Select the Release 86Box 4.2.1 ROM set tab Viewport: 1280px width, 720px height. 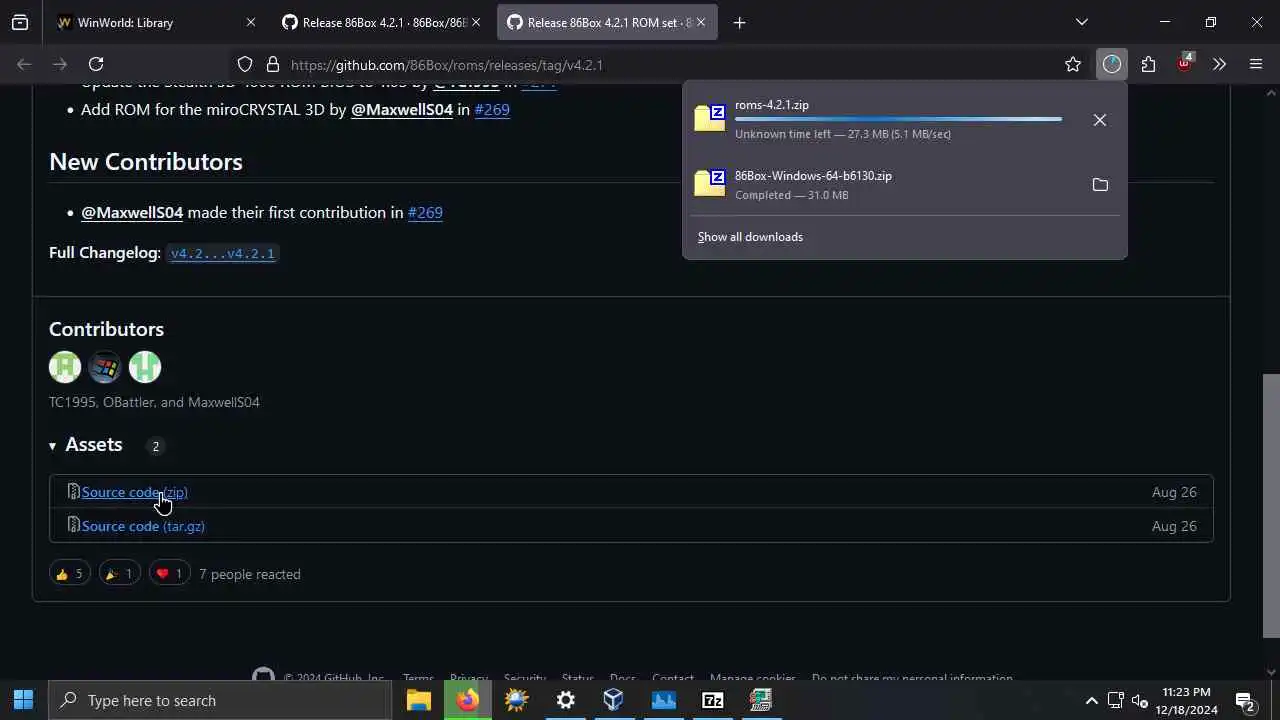click(x=607, y=22)
